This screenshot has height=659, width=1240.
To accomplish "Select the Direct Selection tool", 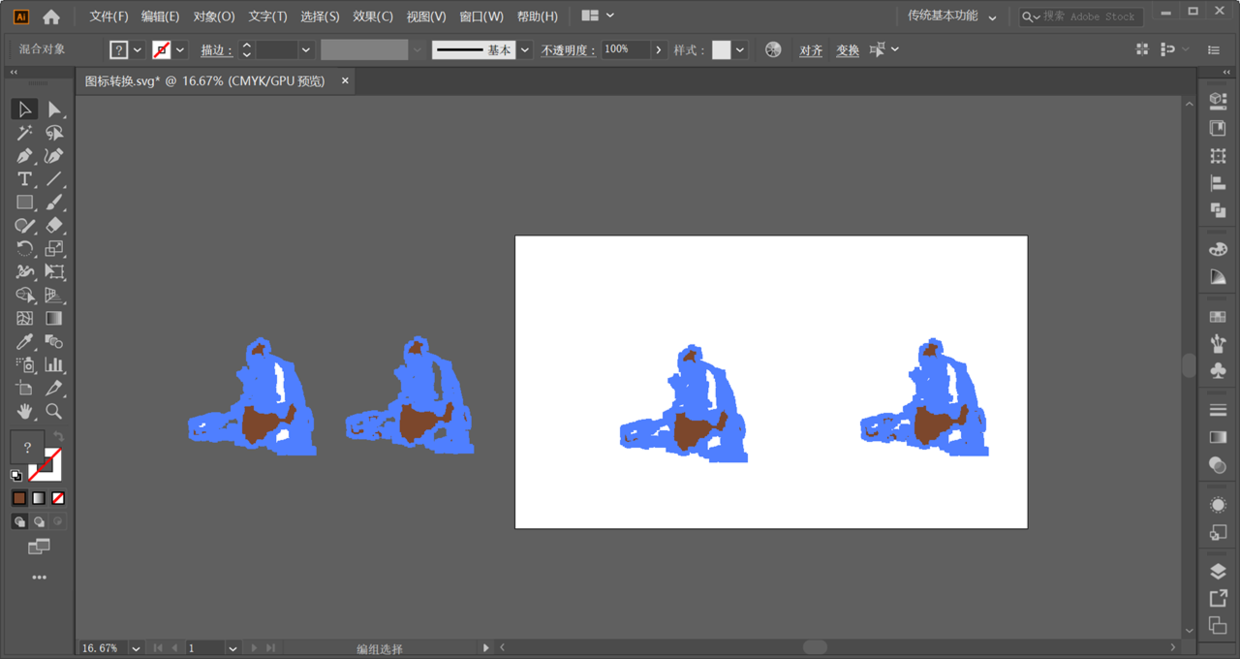I will pos(54,109).
